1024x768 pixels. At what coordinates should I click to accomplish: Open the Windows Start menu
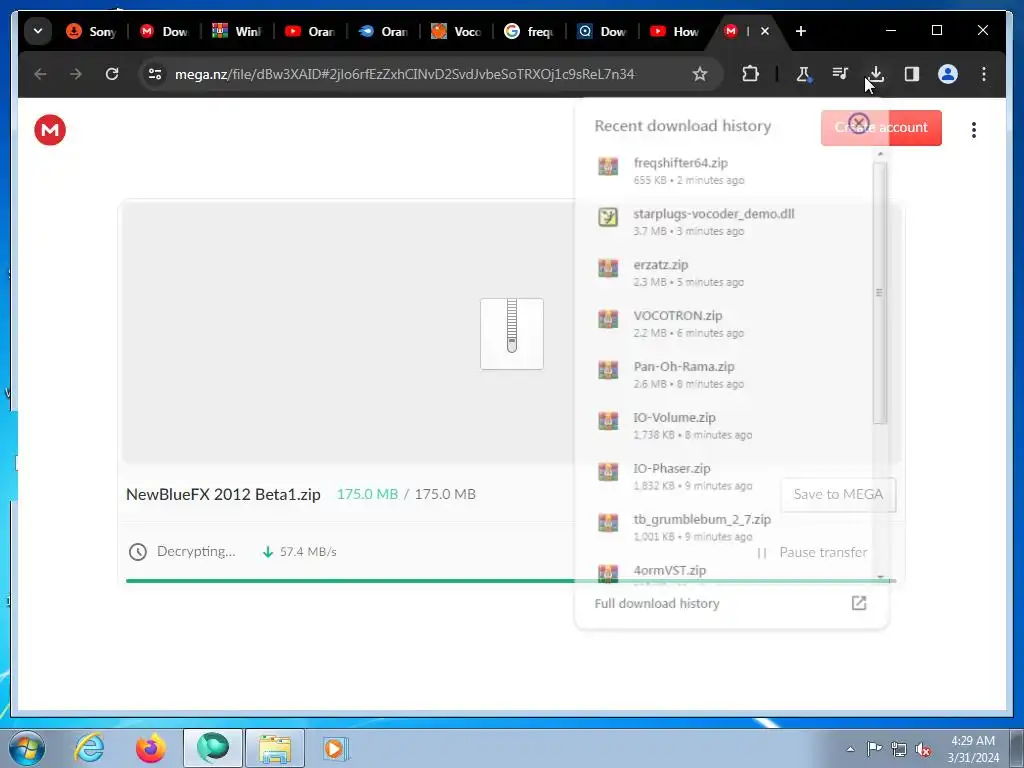click(27, 748)
